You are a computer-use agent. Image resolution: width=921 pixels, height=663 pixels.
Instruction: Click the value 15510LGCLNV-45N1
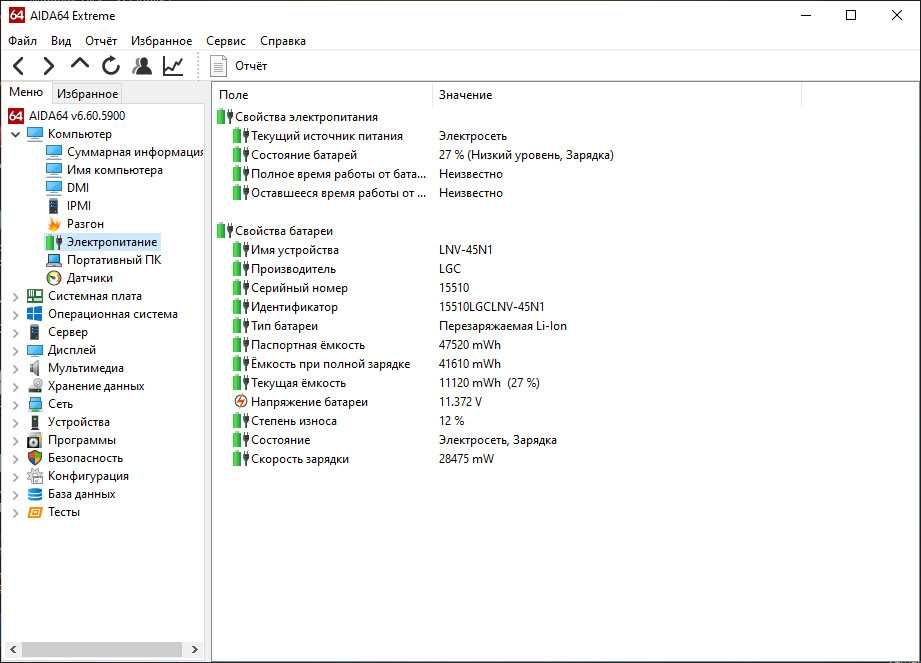click(x=492, y=307)
